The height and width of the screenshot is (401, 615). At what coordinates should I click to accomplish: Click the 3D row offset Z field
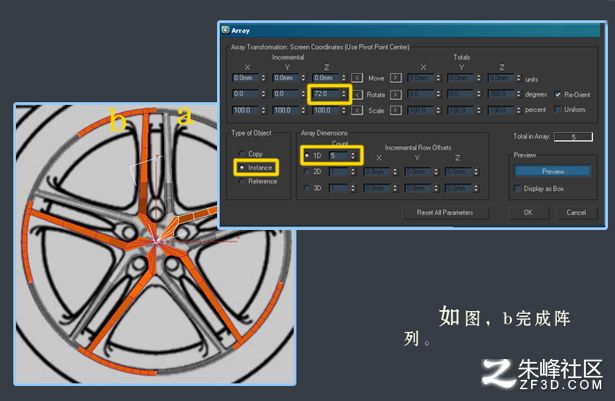tap(458, 188)
